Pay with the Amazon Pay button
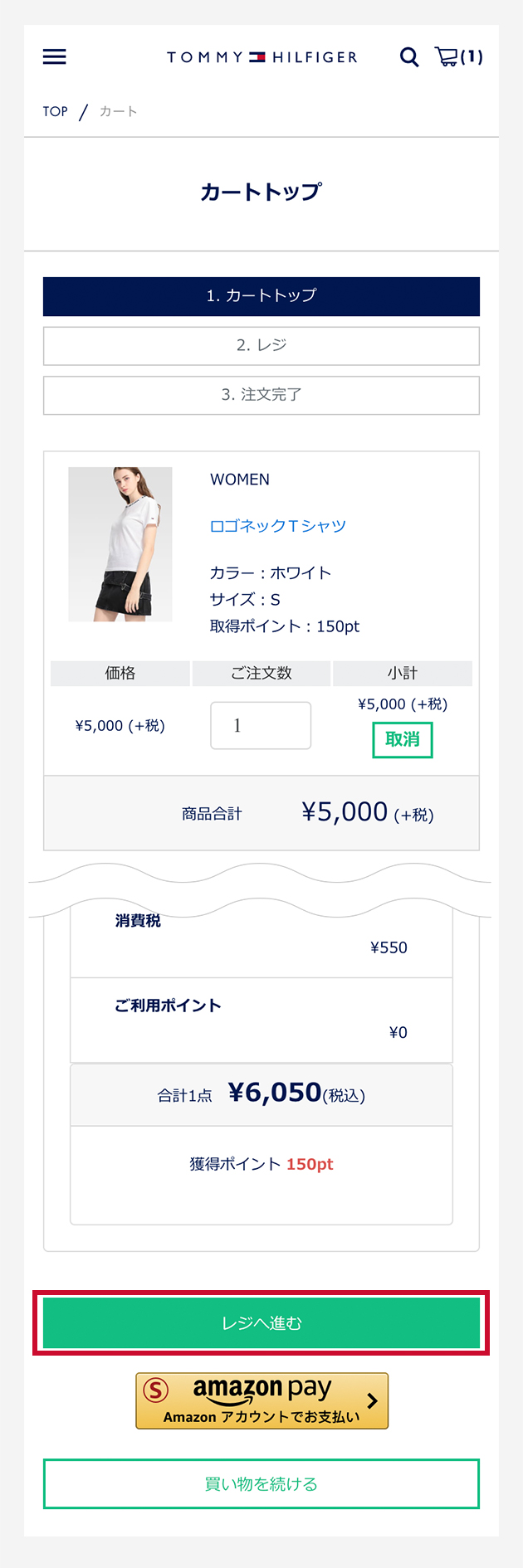The image size is (523, 1568). (261, 1400)
